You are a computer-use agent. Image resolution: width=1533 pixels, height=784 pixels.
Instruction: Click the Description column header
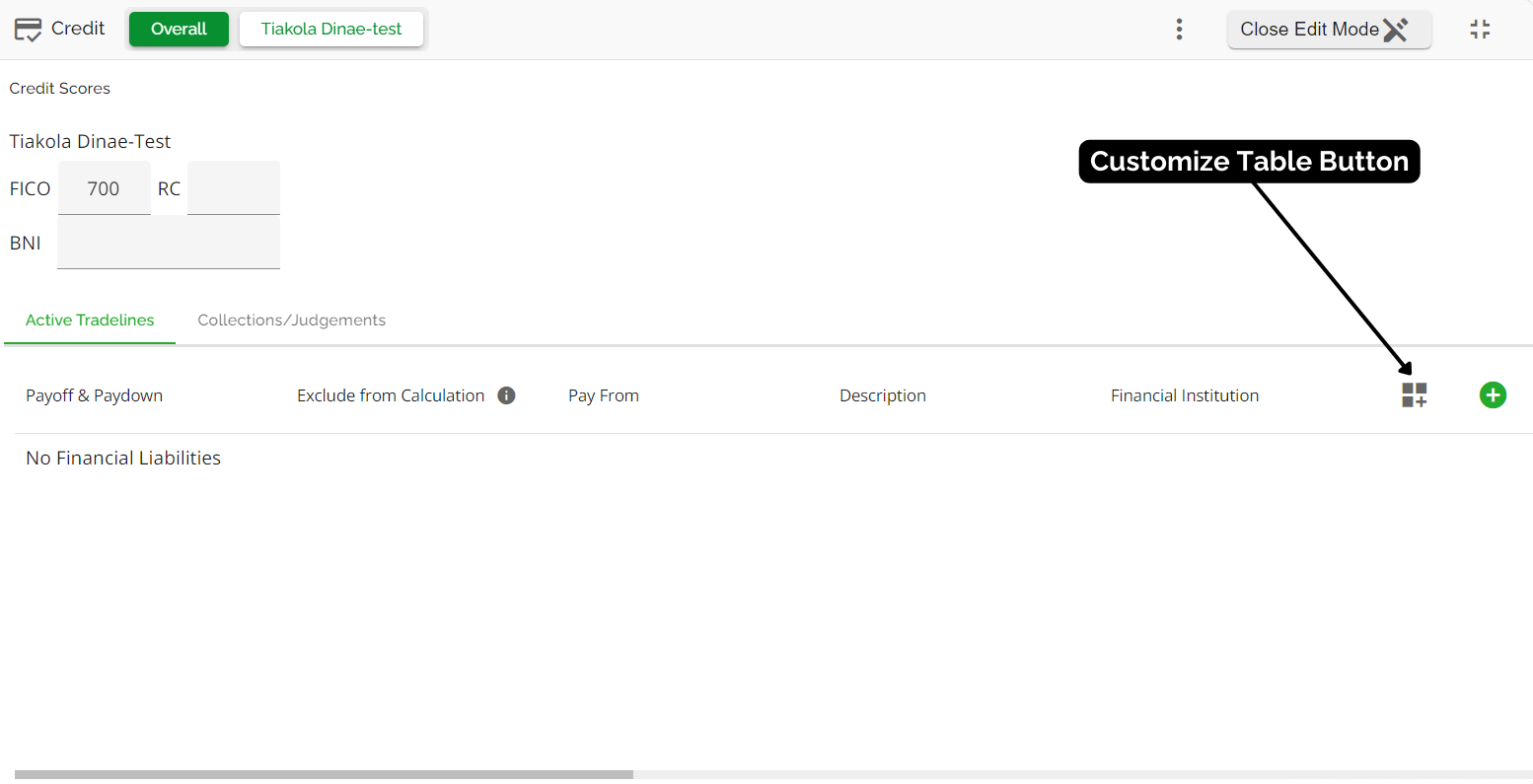[883, 395]
